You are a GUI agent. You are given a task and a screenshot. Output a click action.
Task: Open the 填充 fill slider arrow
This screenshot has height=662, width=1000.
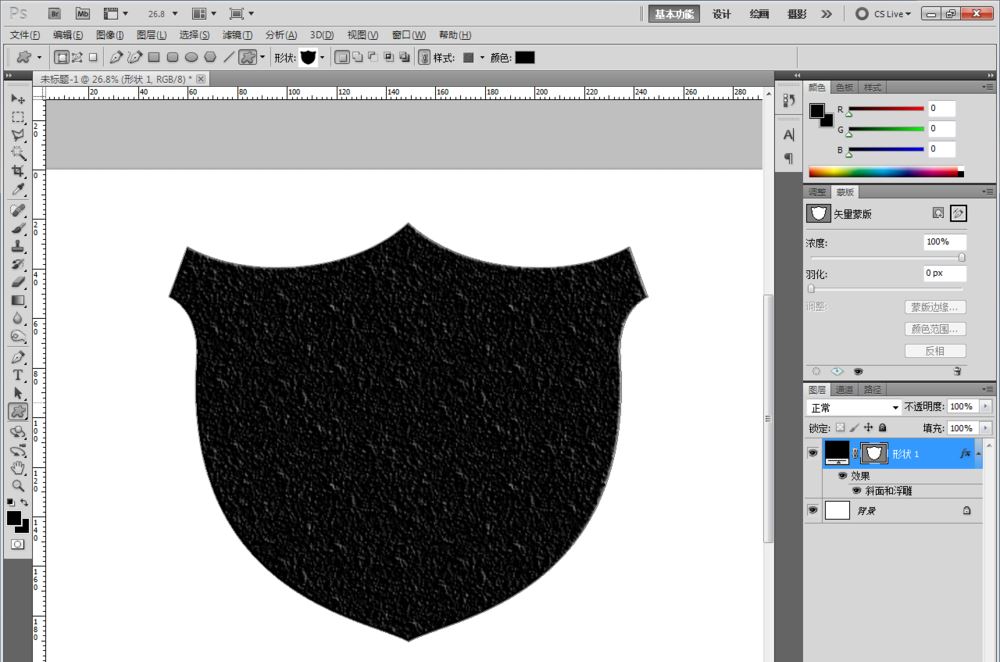pyautogui.click(x=986, y=428)
